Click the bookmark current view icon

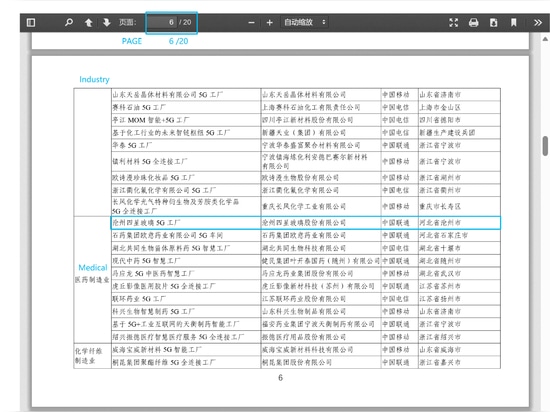click(x=514, y=23)
